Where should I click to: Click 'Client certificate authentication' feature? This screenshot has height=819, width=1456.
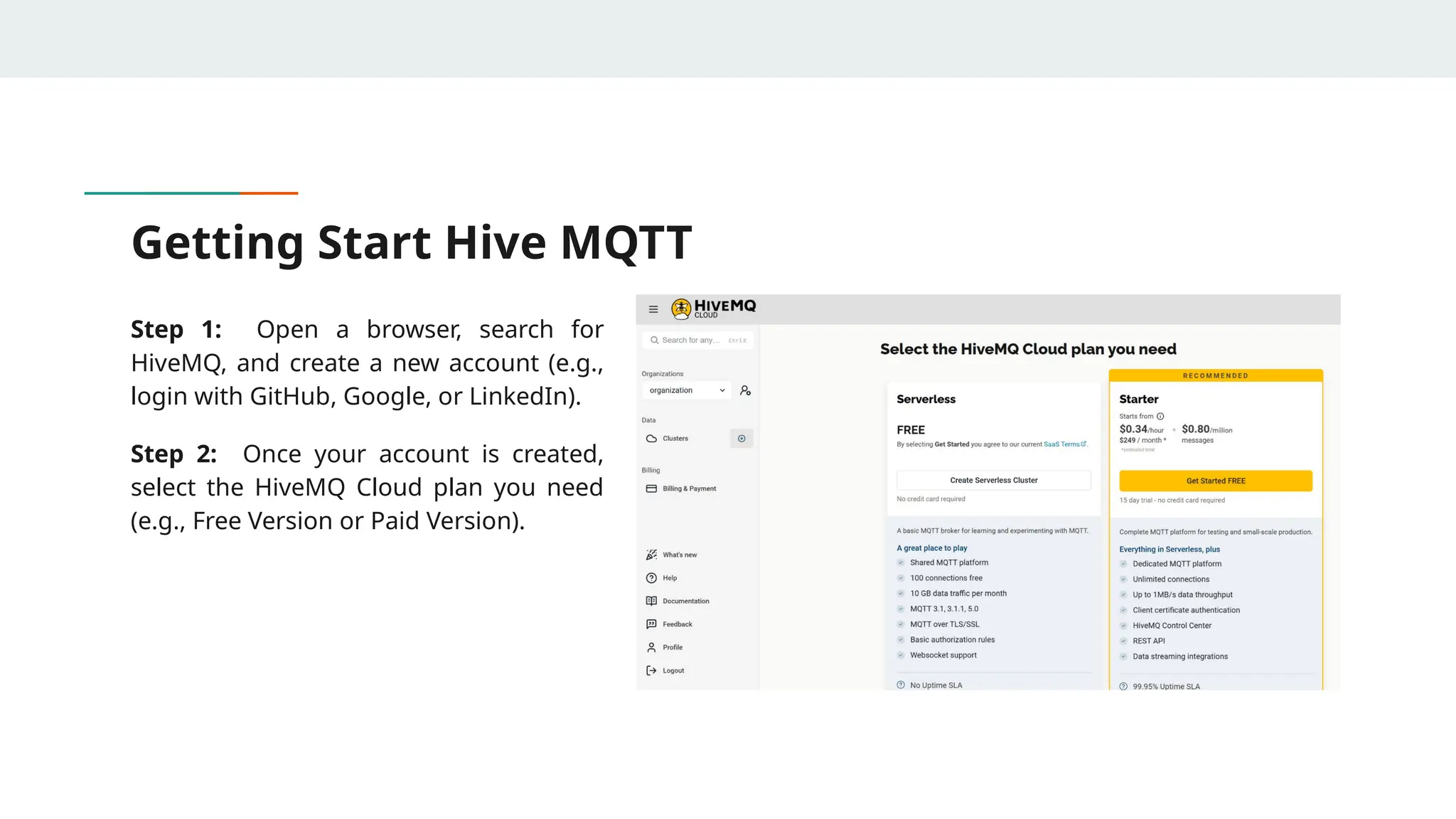click(x=1187, y=610)
